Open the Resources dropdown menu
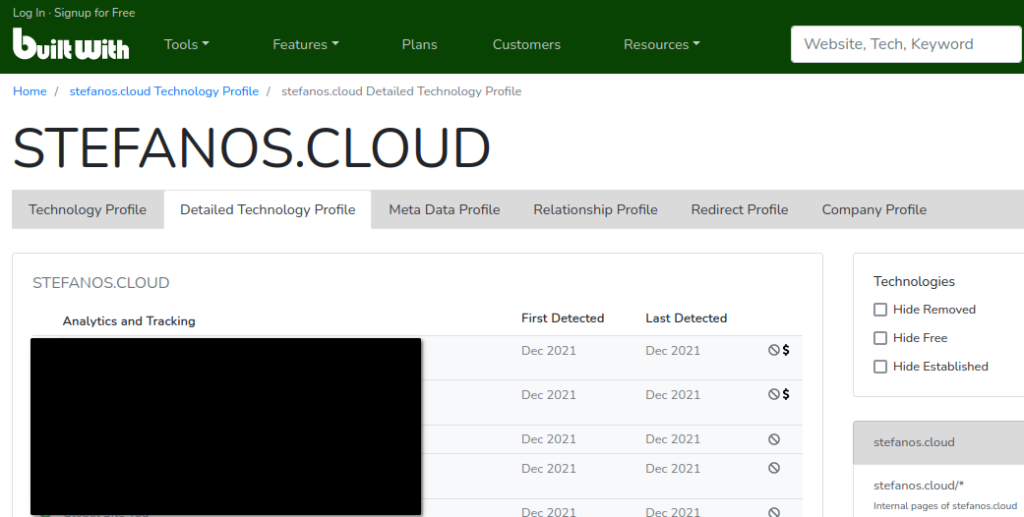1024x517 pixels. click(662, 44)
